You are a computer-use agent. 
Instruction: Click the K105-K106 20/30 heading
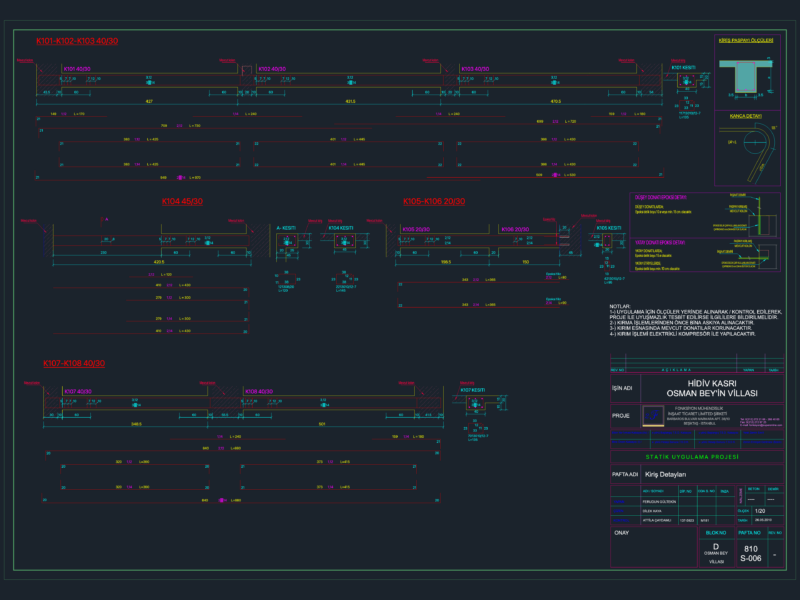point(434,201)
